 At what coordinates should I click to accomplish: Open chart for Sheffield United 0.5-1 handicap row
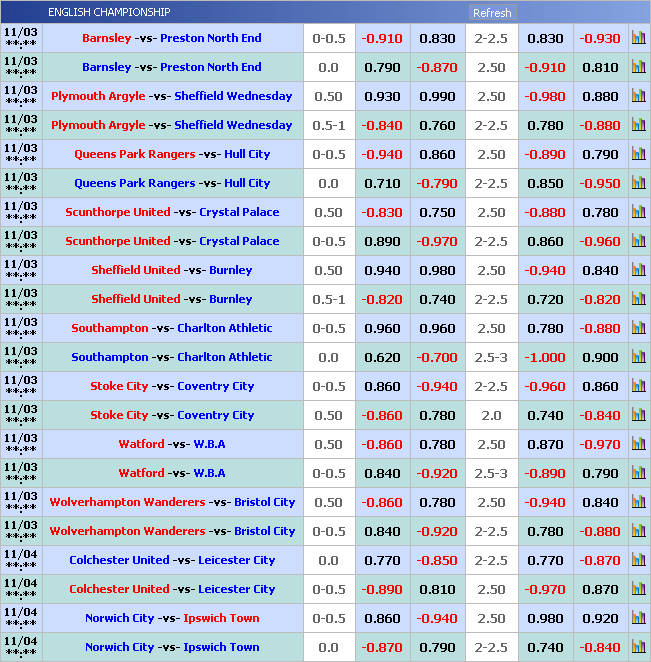[x=638, y=300]
